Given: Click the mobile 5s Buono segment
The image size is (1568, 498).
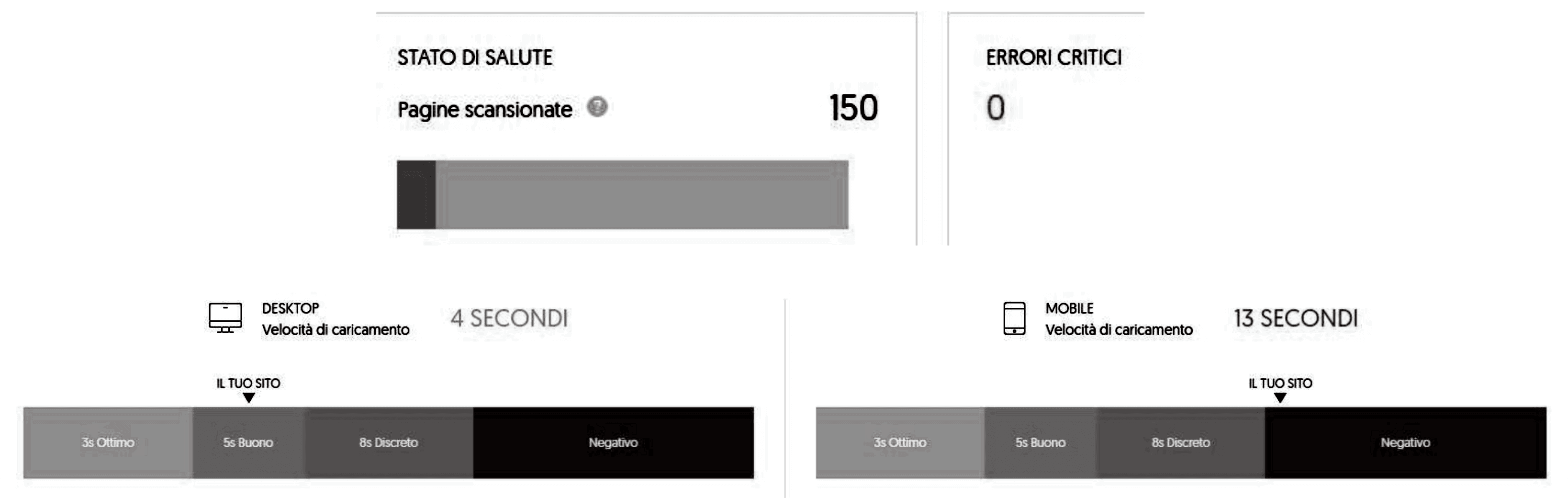Looking at the screenshot, I should (x=1040, y=442).
